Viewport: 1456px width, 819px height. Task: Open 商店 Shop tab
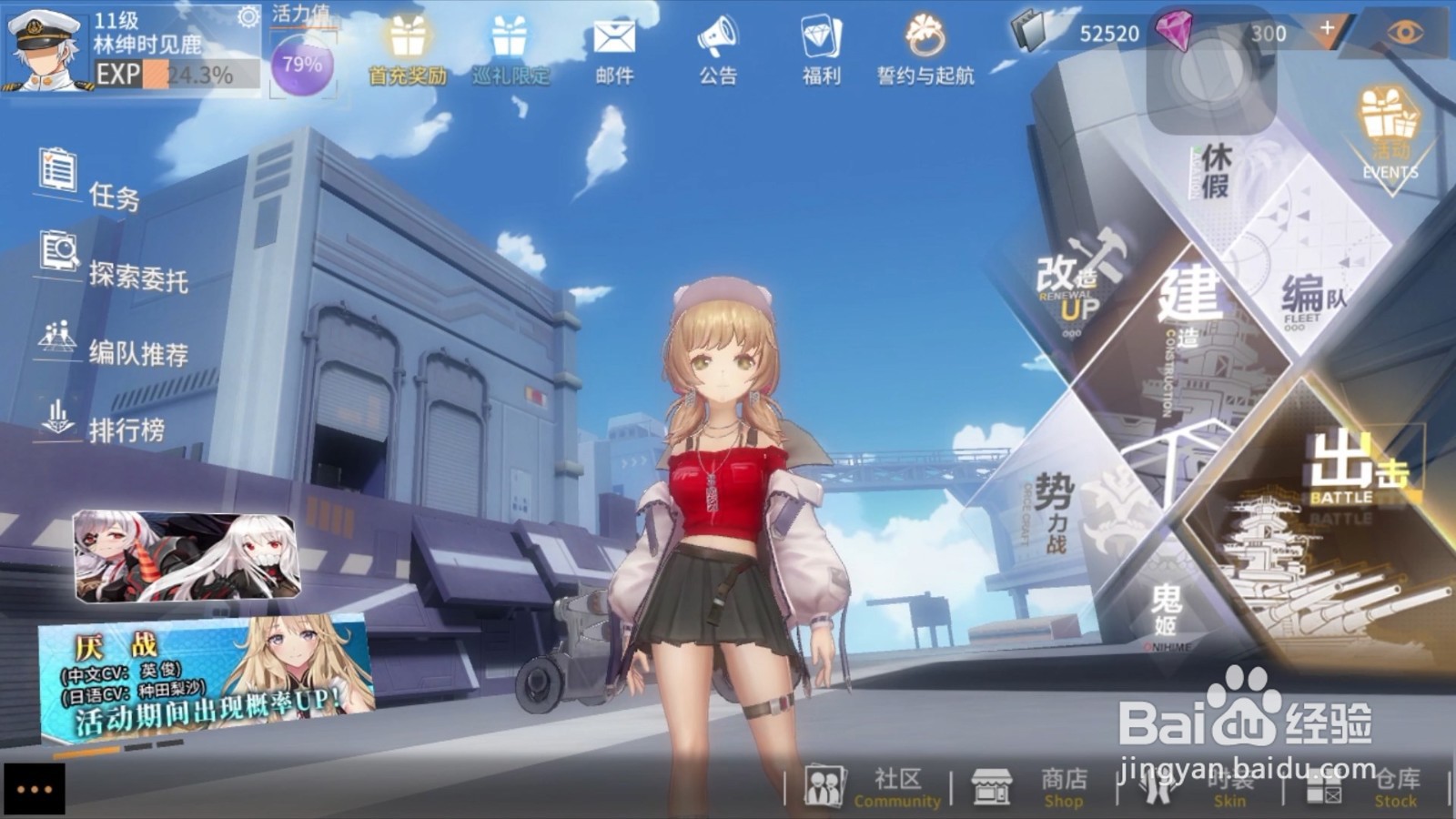click(1028, 787)
